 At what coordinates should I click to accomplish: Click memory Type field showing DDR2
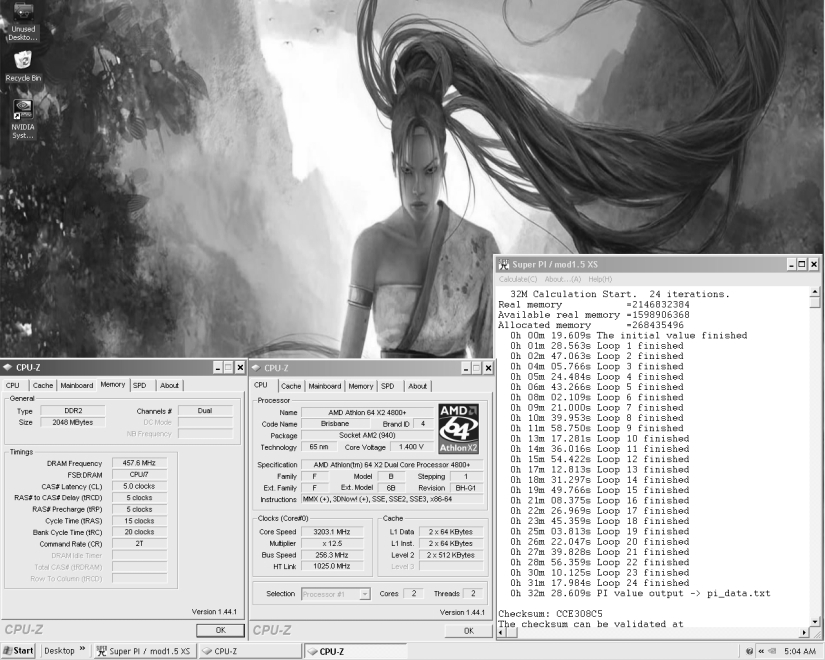tap(73, 411)
